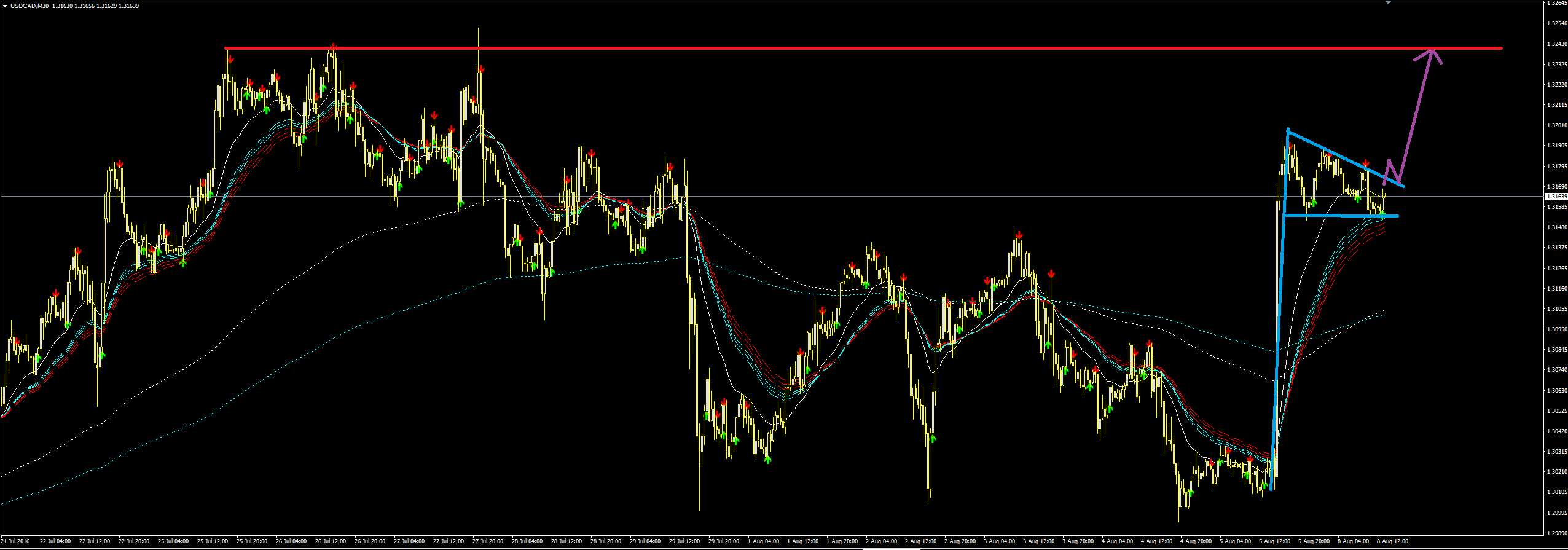Click the 1.31905 price scale label
The width and height of the screenshot is (1568, 550).
tap(1556, 146)
